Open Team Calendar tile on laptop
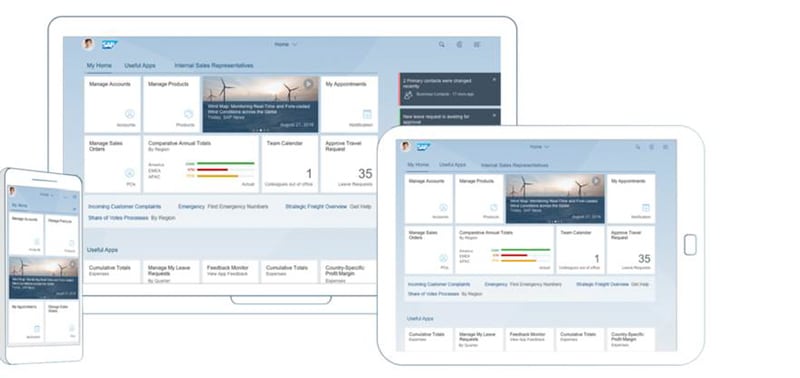The height and width of the screenshot is (378, 800). coord(290,164)
